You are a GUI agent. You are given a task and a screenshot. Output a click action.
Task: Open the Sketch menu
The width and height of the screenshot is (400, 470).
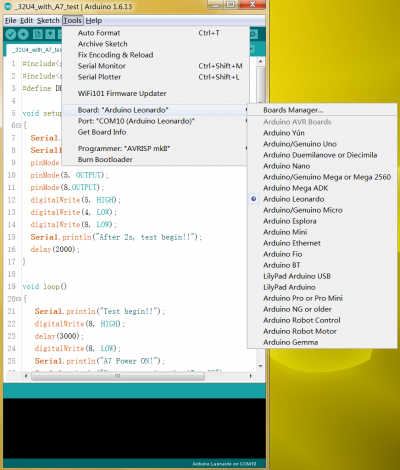click(48, 21)
